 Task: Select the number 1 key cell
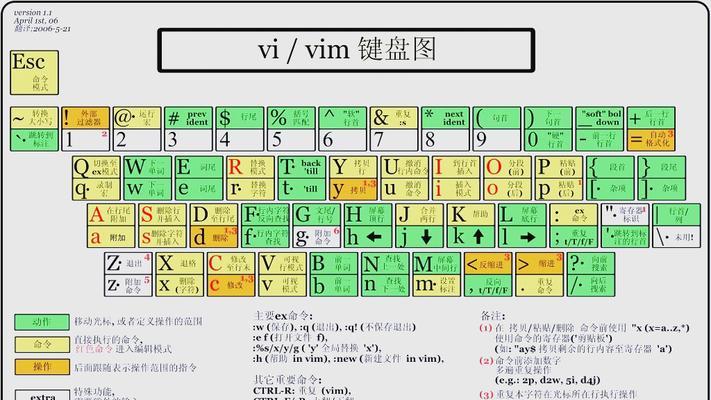[x=86, y=140]
